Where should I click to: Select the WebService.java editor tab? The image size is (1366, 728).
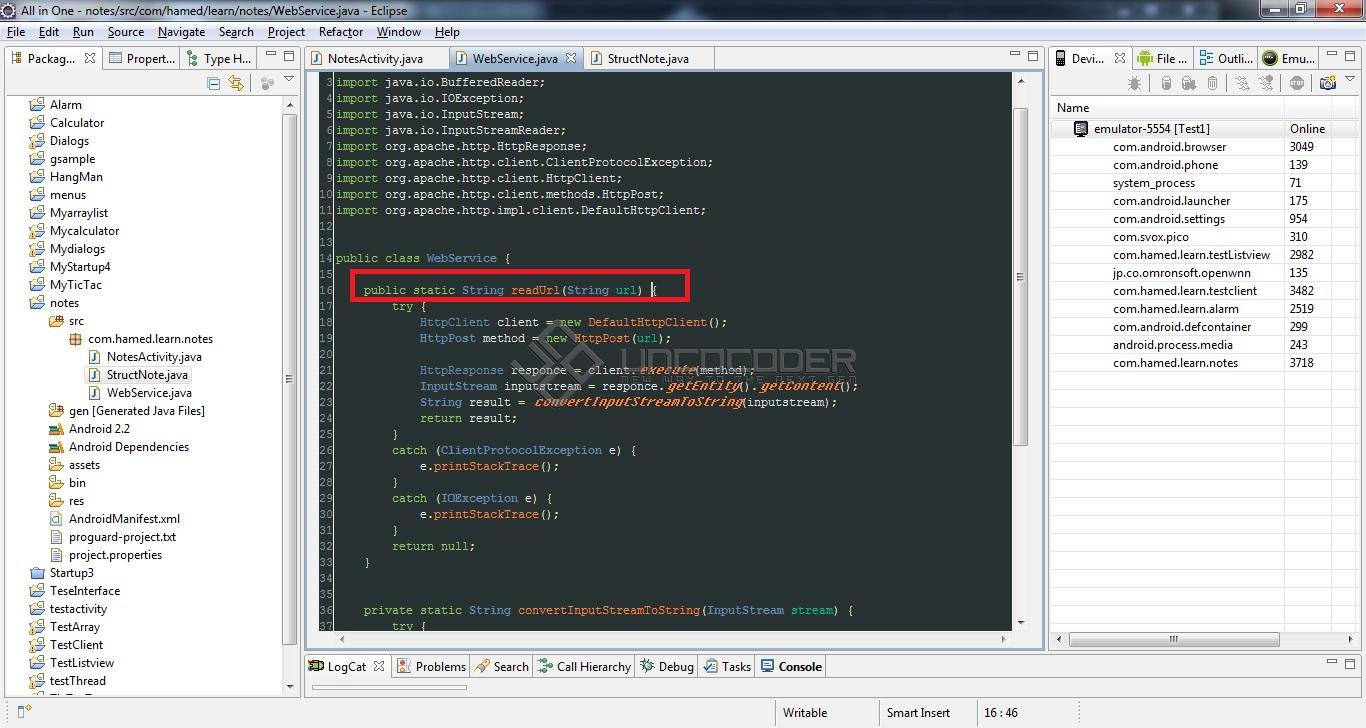tap(514, 58)
